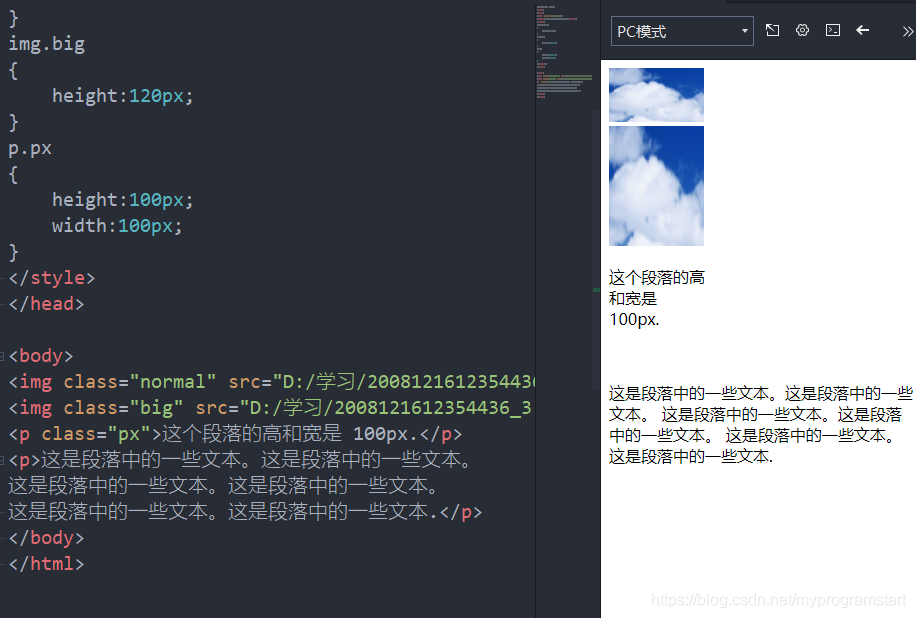
Task: Open the console terminal icon in preview toolbar
Action: click(833, 30)
